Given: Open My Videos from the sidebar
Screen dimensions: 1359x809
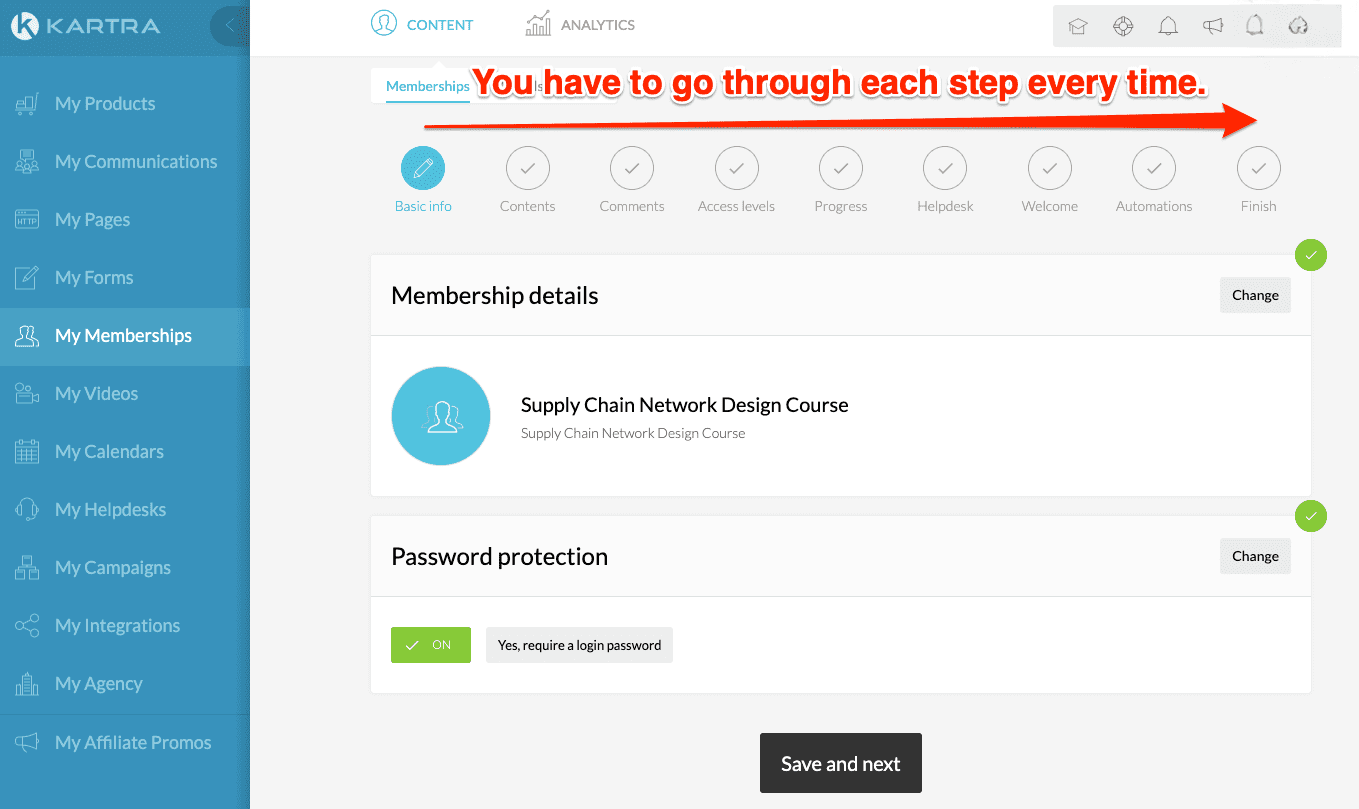Looking at the screenshot, I should 96,393.
